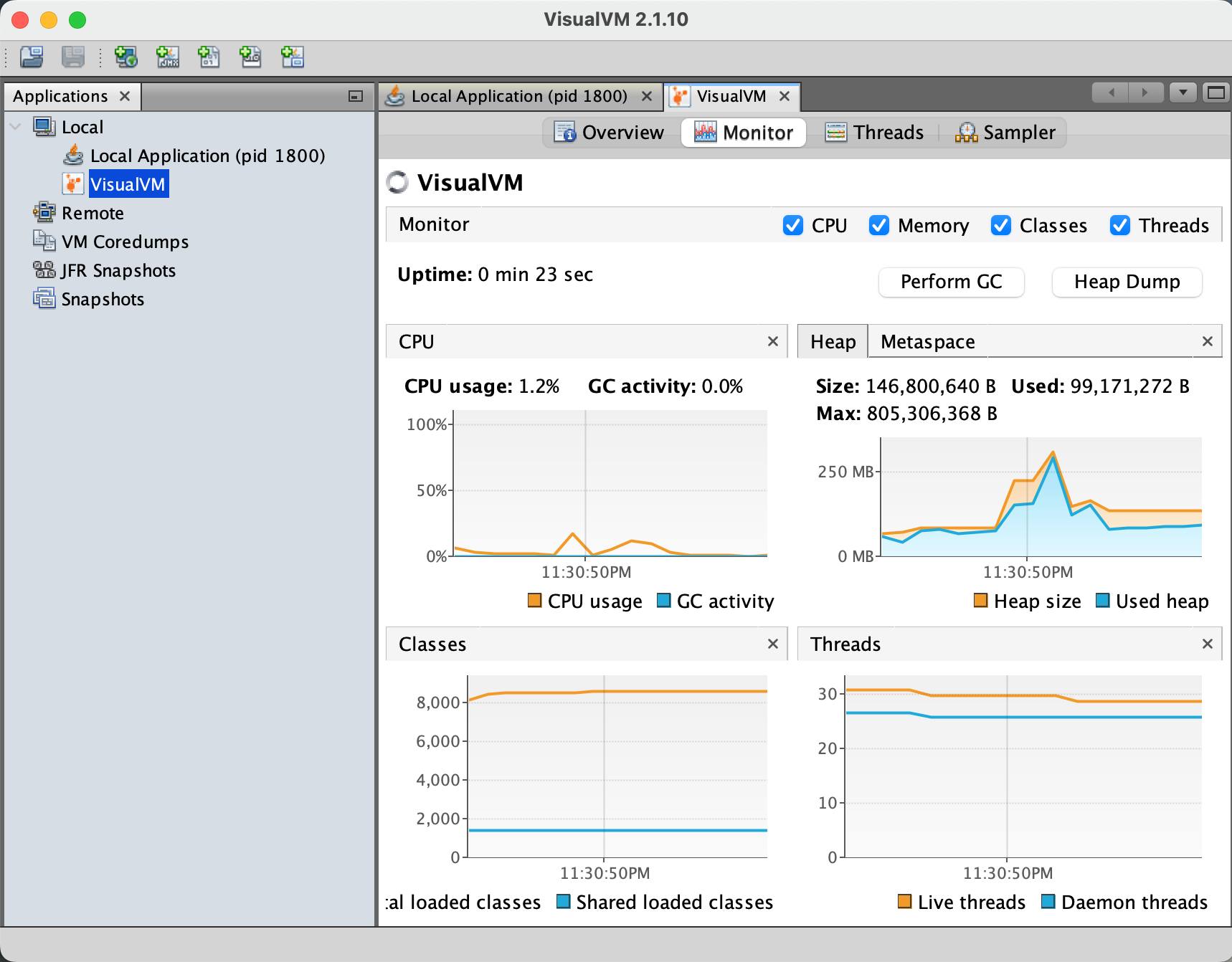This screenshot has height=962, width=1232.
Task: Uncheck the CPU monitor checkbox
Action: [793, 225]
